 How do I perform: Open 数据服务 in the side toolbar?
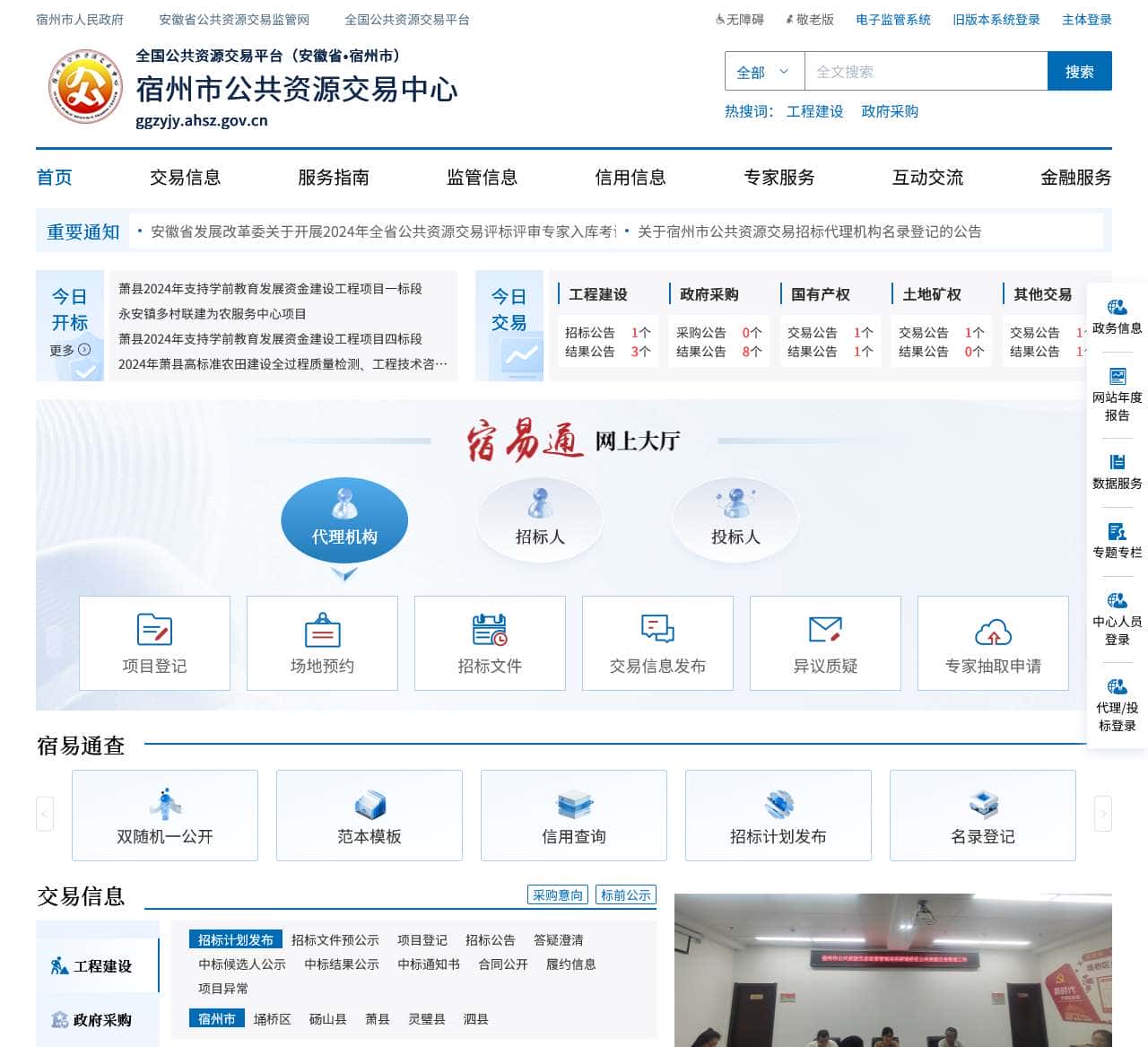[1117, 472]
